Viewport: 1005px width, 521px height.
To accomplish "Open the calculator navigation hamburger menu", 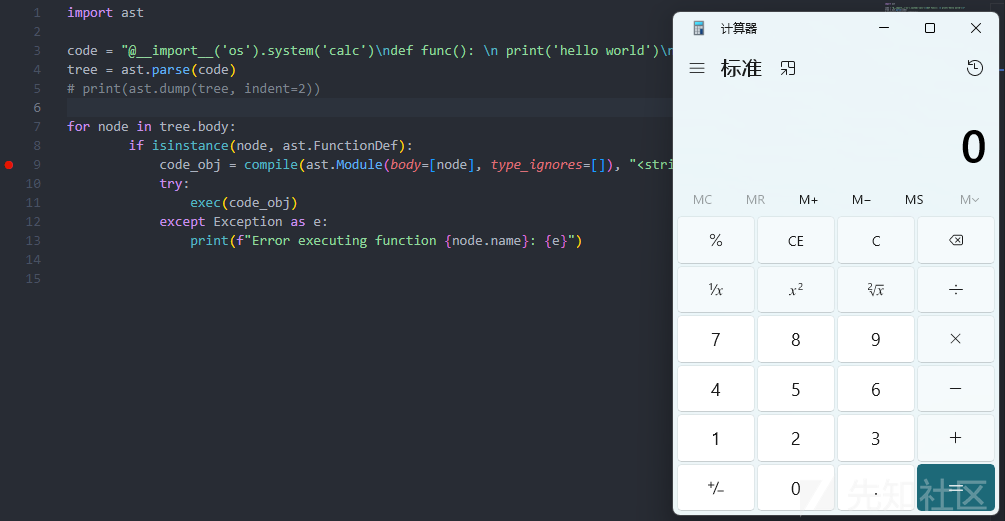I will click(697, 68).
